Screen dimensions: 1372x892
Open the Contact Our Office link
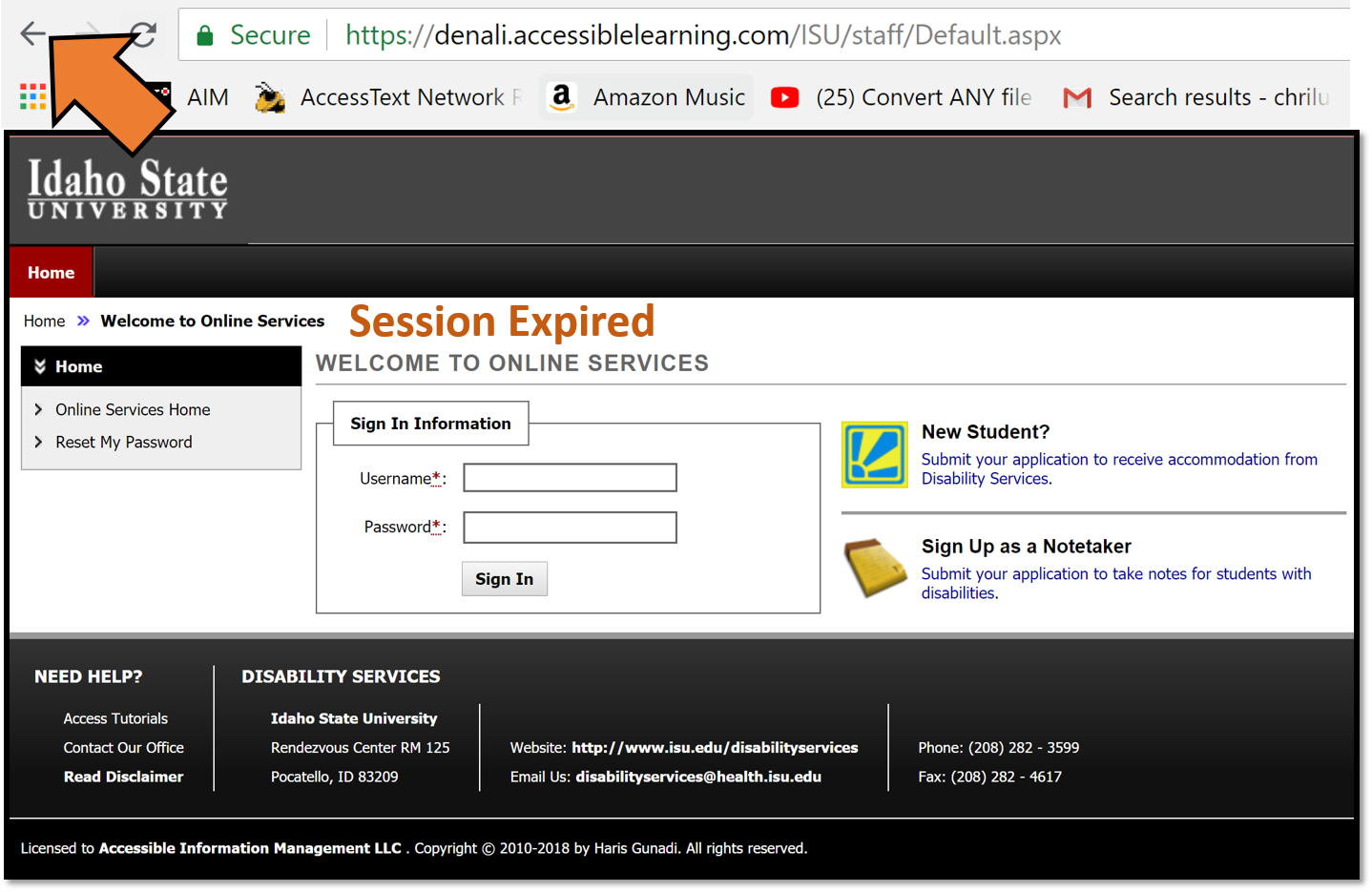(123, 747)
